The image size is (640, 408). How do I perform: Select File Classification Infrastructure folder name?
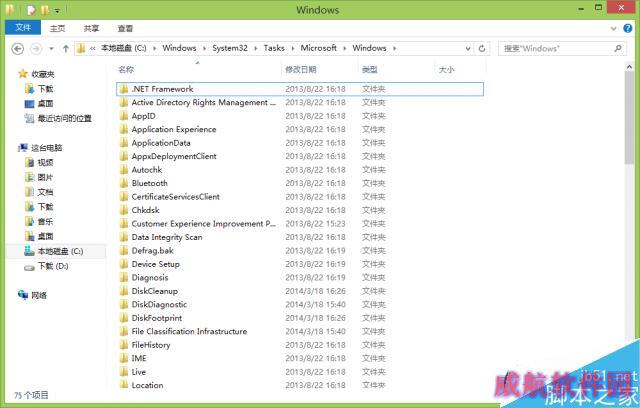189,331
